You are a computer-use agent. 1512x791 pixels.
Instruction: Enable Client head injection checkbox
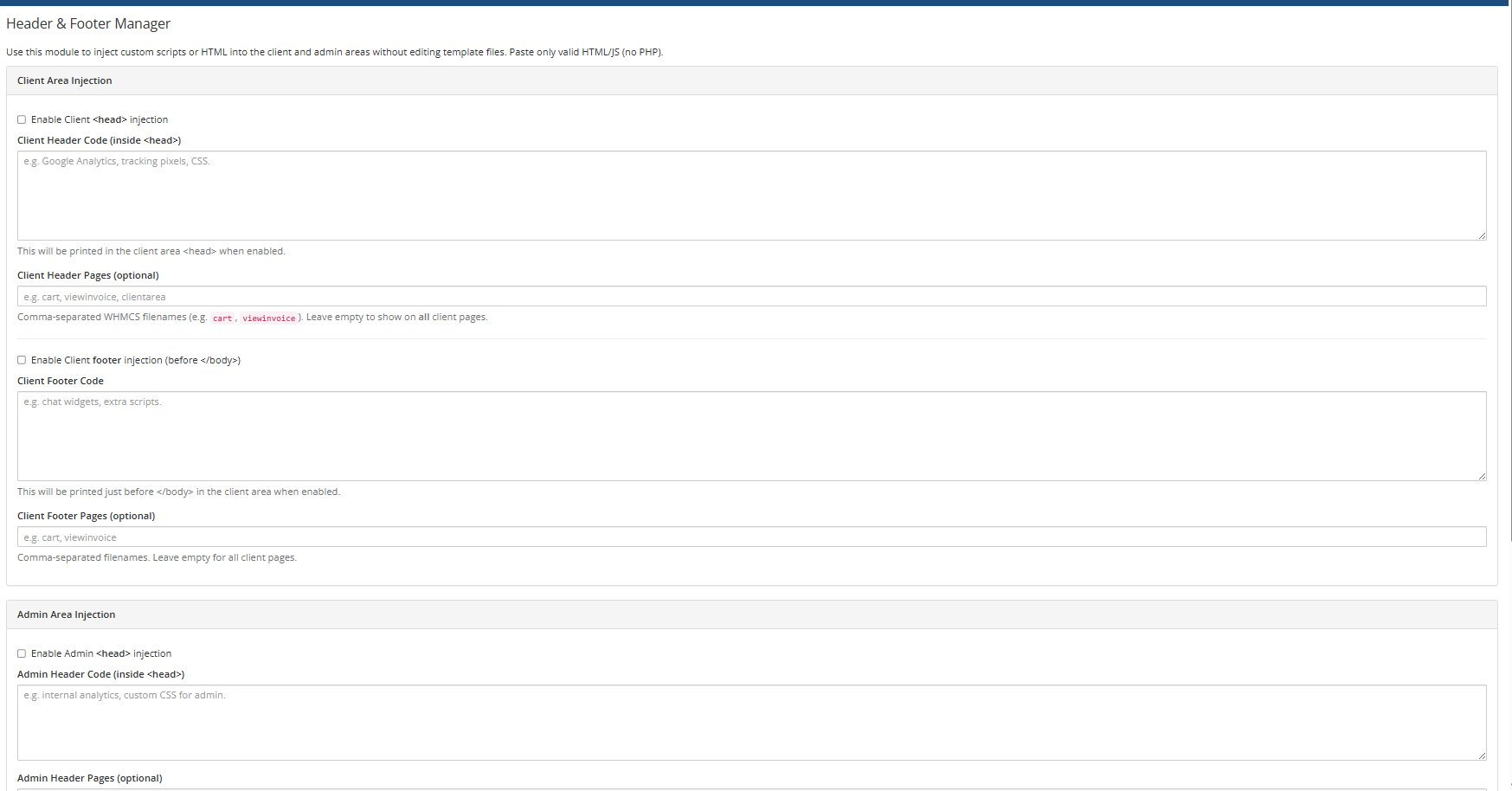[22, 120]
